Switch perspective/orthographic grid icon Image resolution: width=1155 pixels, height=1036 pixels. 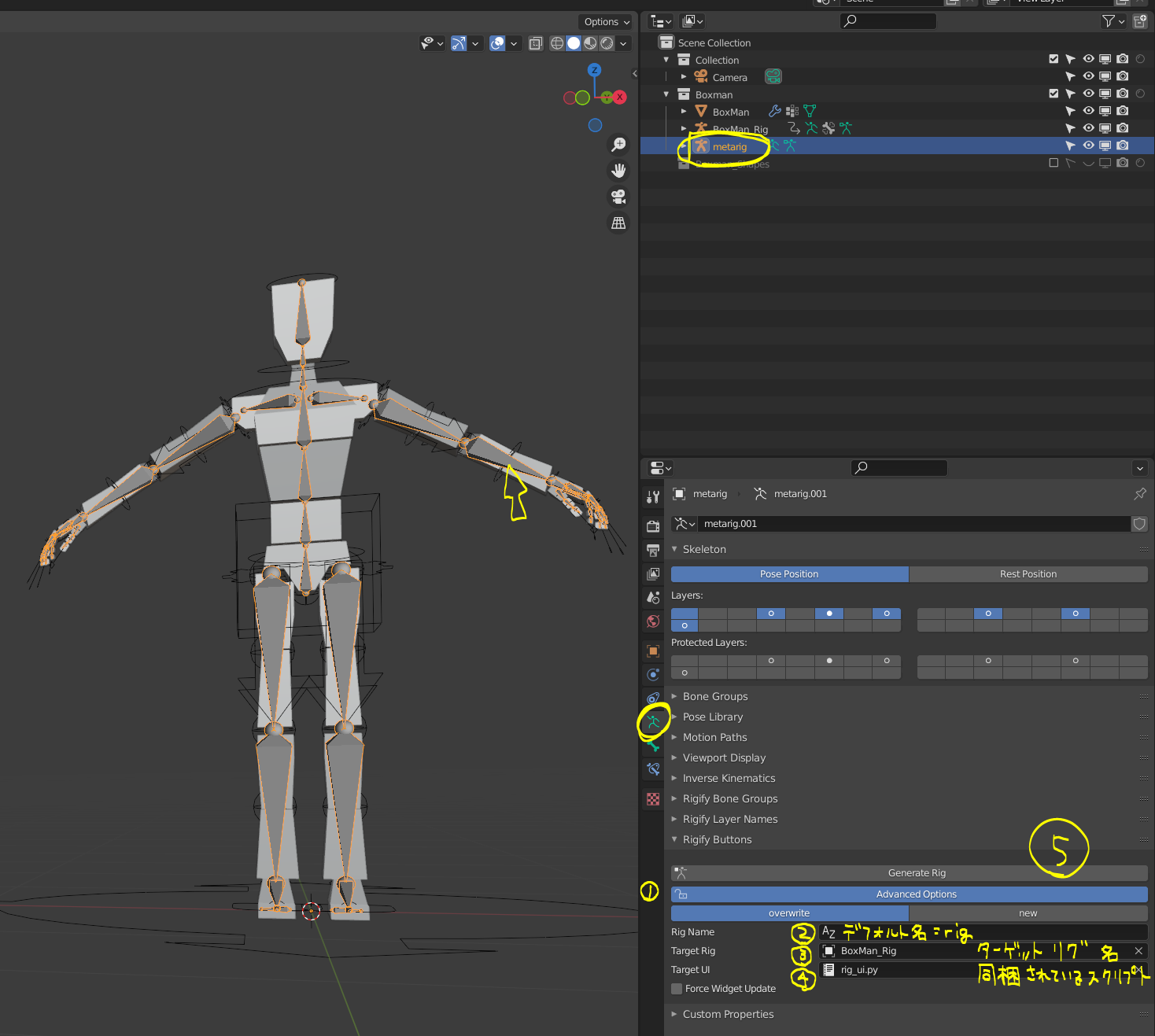pos(619,223)
